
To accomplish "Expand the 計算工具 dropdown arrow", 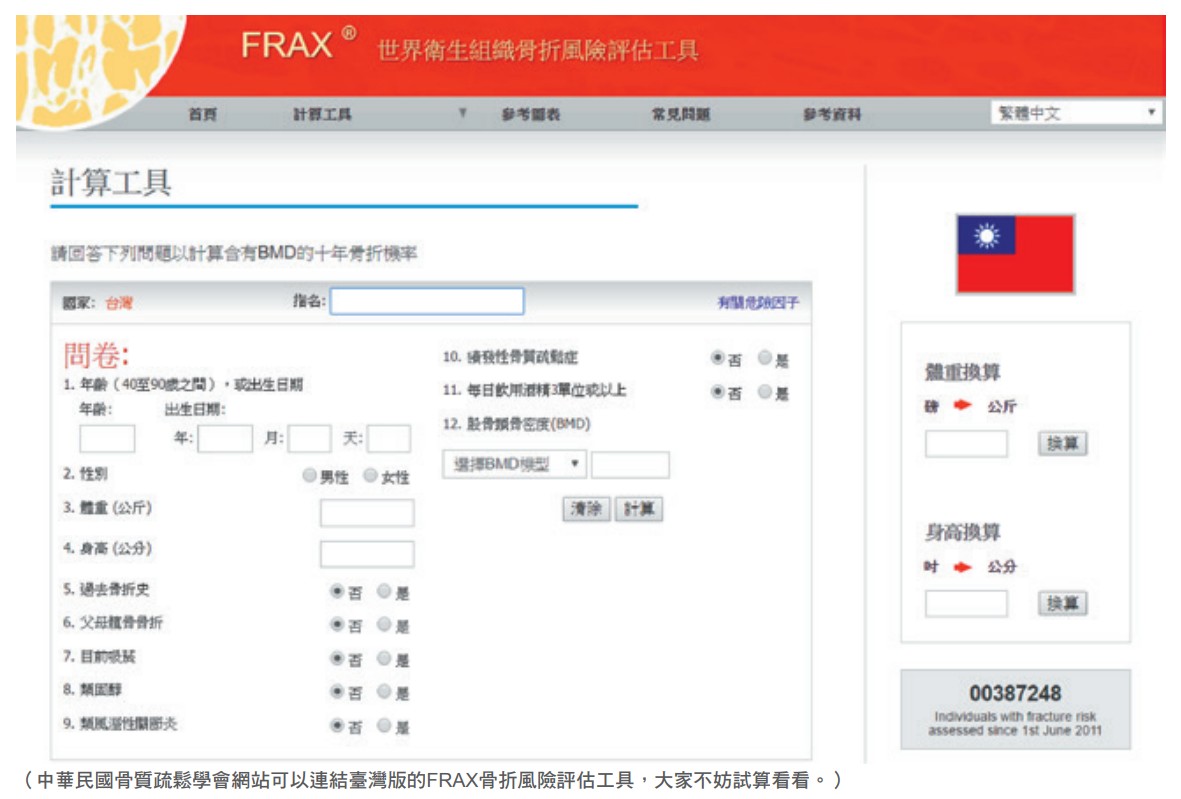I will [462, 113].
